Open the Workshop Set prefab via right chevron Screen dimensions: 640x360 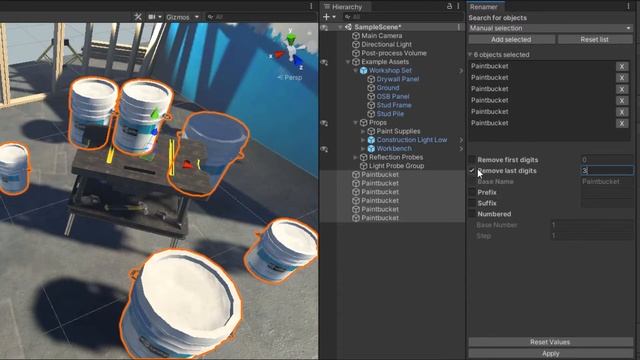[x=461, y=71]
